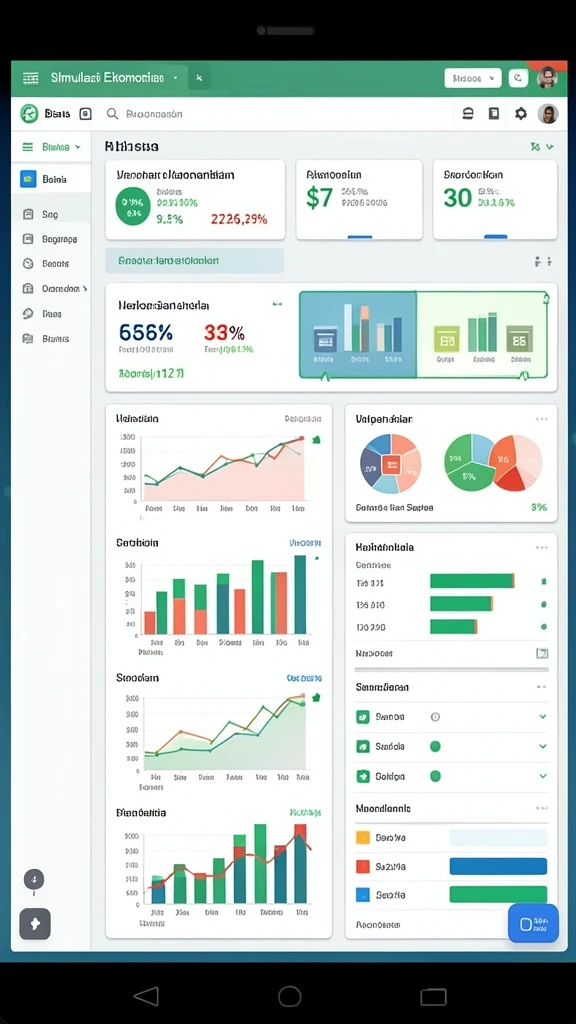Click the calendar icon in blue chart panel
The height and width of the screenshot is (1024, 576).
coord(325,339)
